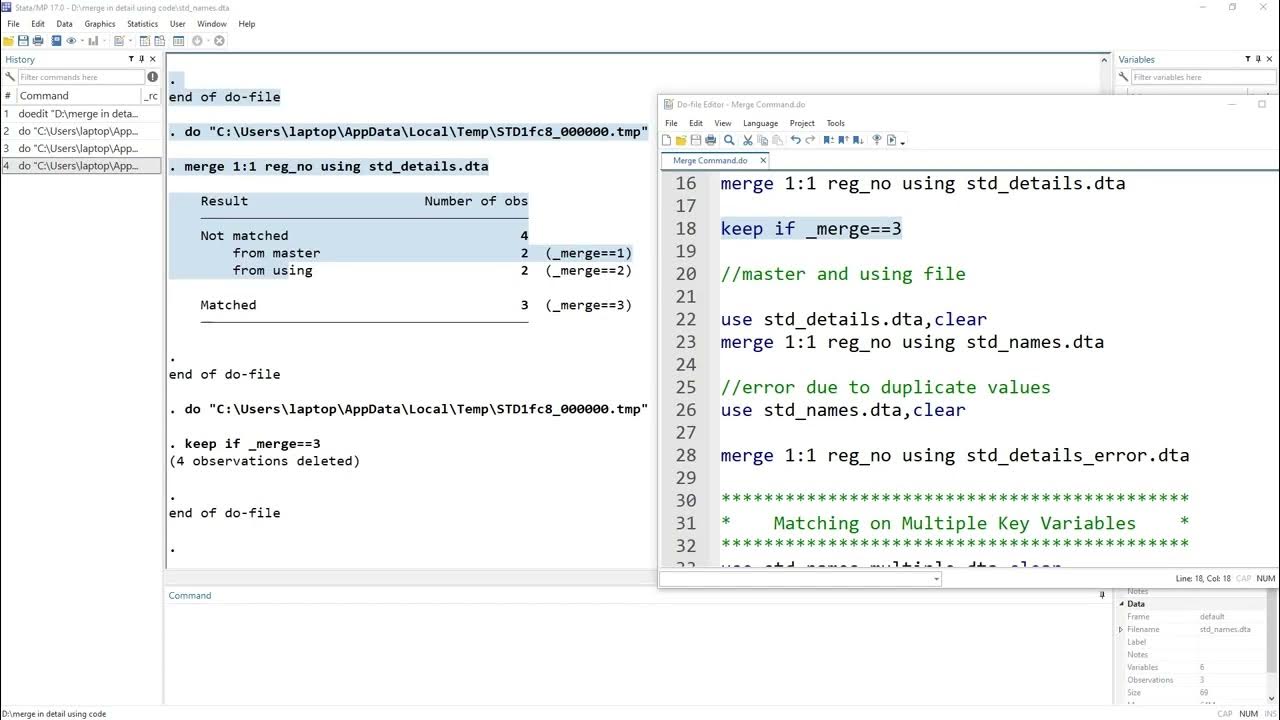Toggle pin on History panel
The width and height of the screenshot is (1280, 720).
click(x=142, y=59)
